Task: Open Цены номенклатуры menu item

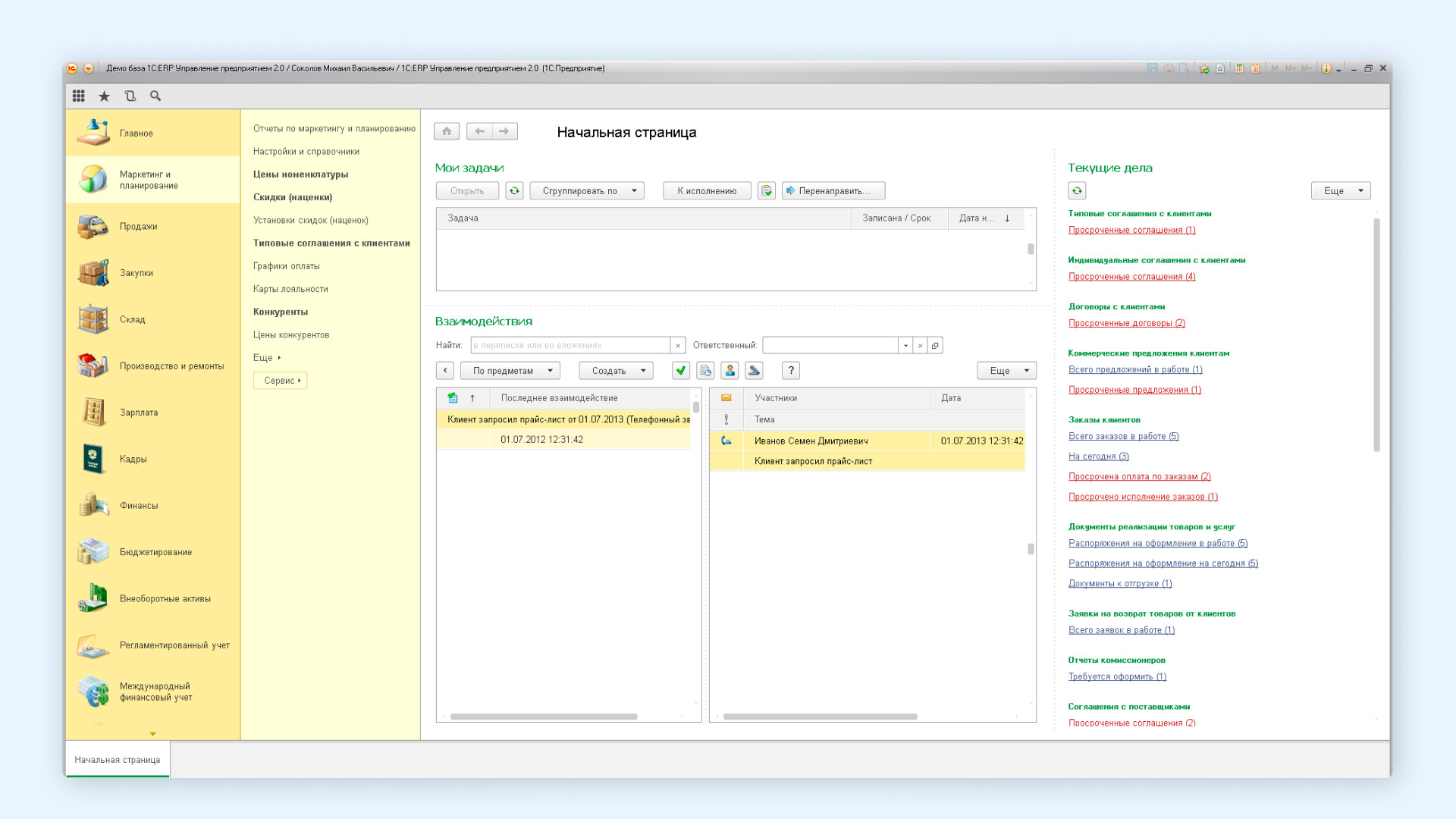Action: tap(300, 174)
